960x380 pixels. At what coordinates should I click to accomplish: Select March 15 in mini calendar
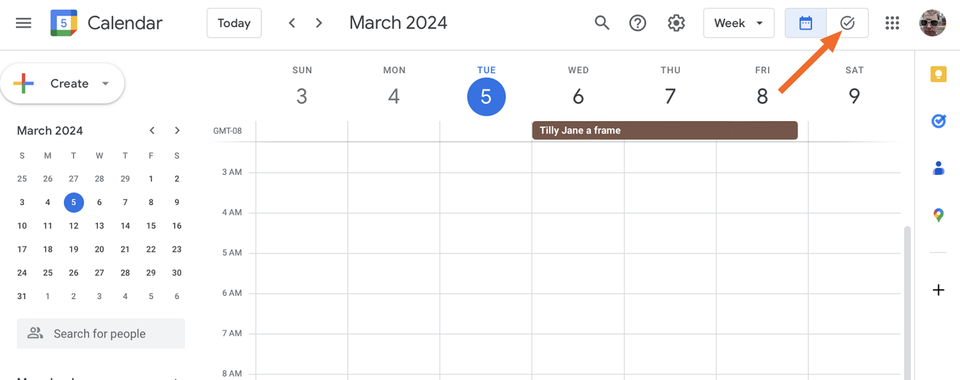point(151,226)
